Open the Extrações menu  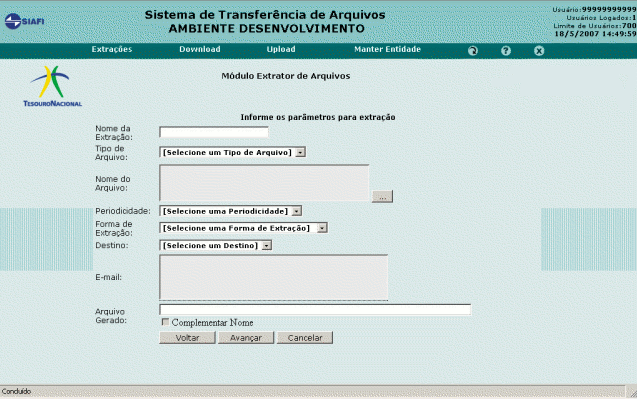(x=112, y=49)
